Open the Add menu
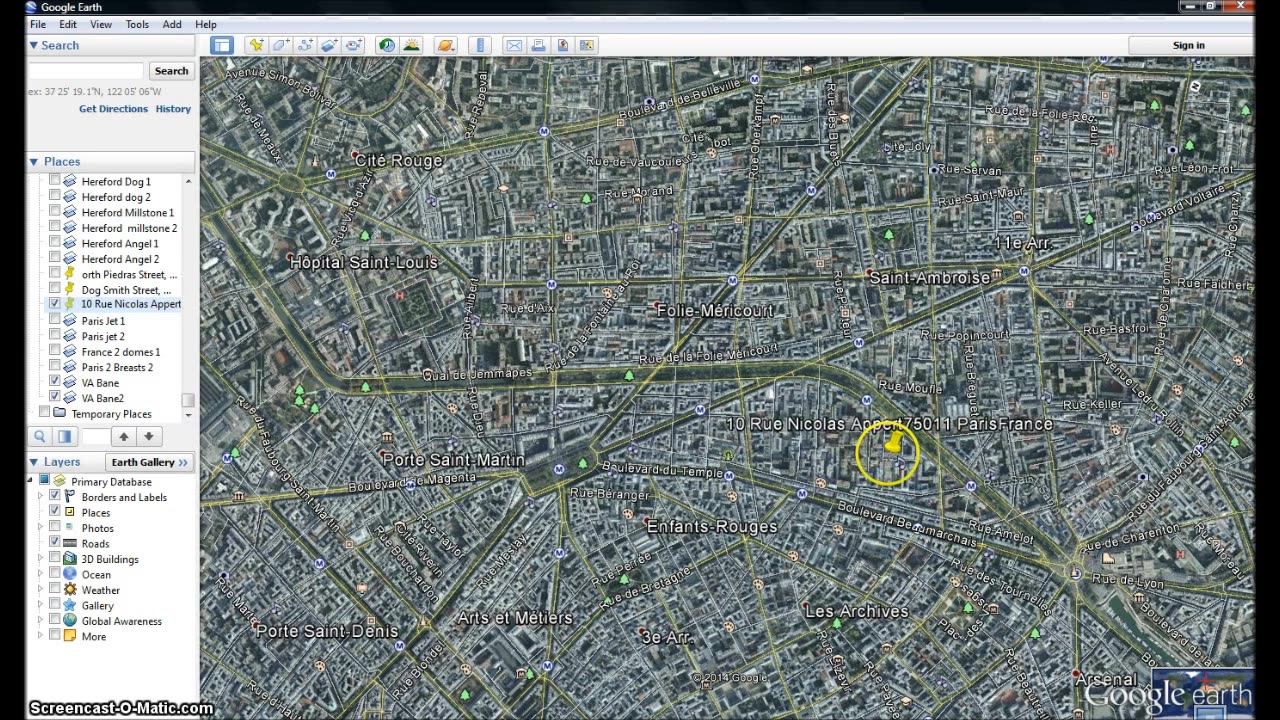 (172, 24)
